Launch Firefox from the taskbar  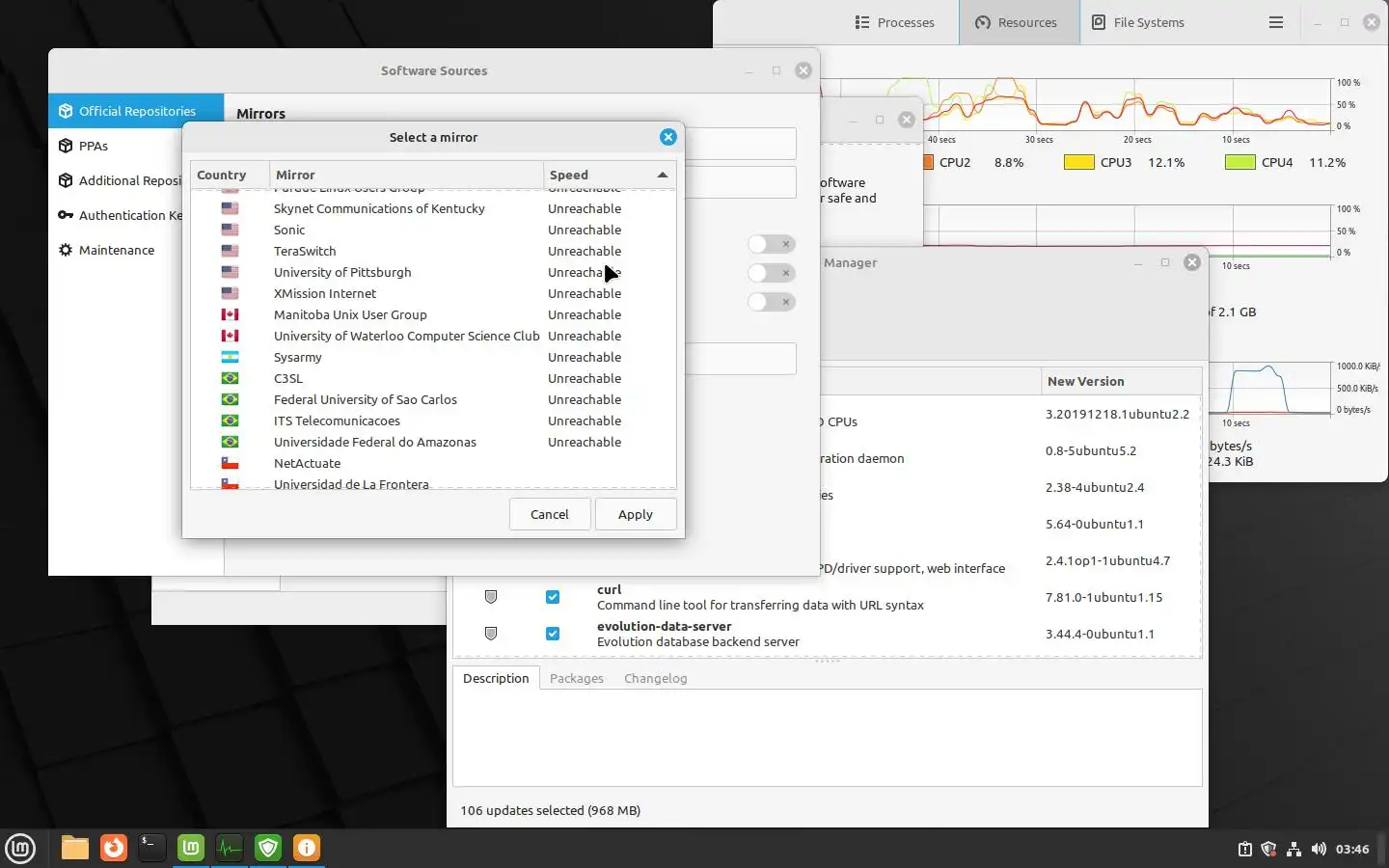(x=114, y=848)
